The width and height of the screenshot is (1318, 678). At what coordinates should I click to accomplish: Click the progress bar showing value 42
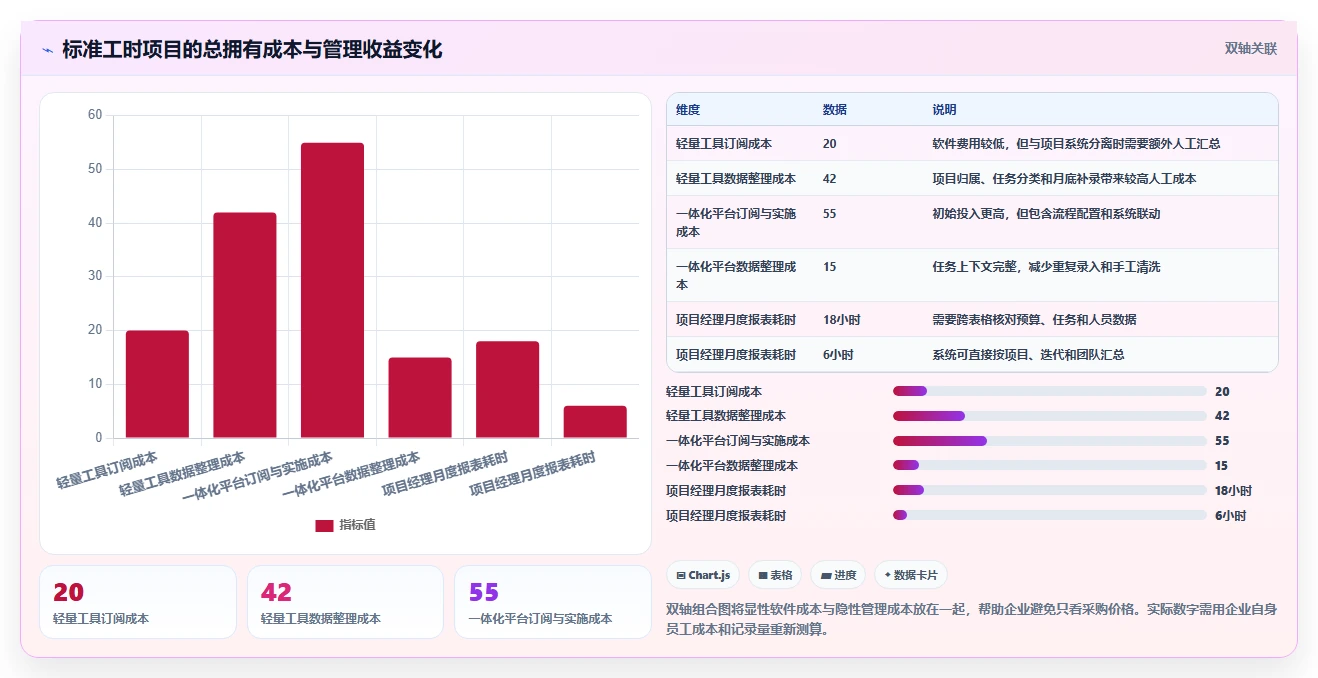pyautogui.click(x=1050, y=416)
